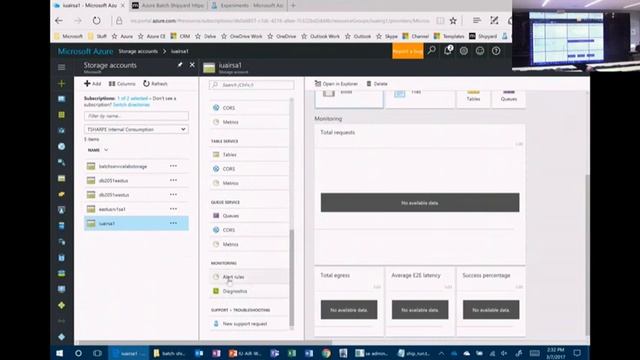The image size is (640, 360).
Task: Open the TSHARPE Internal Consumption subscription dropdown
Action: 136,129
